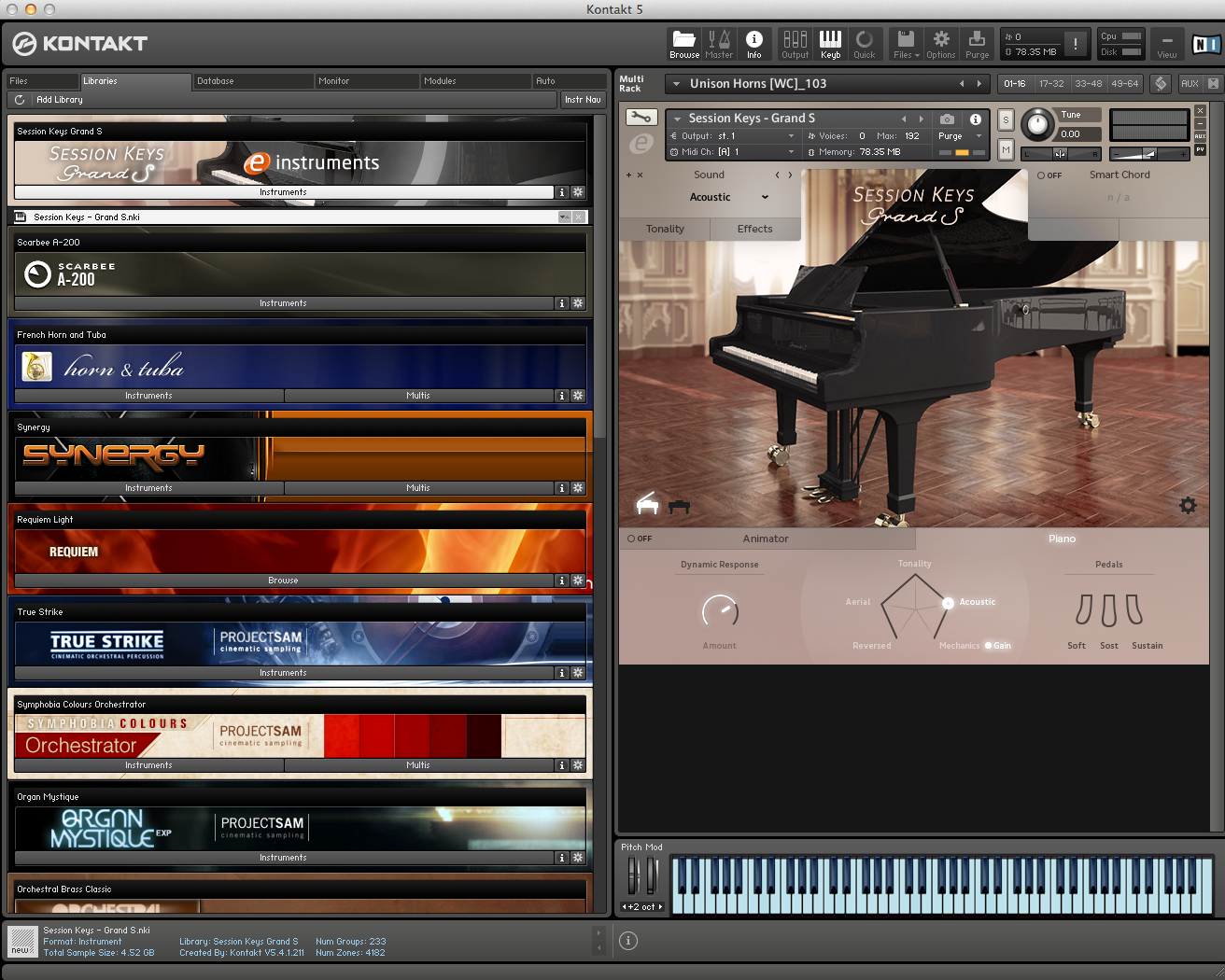
Task: Open the Browse panel icon
Action: [x=684, y=43]
